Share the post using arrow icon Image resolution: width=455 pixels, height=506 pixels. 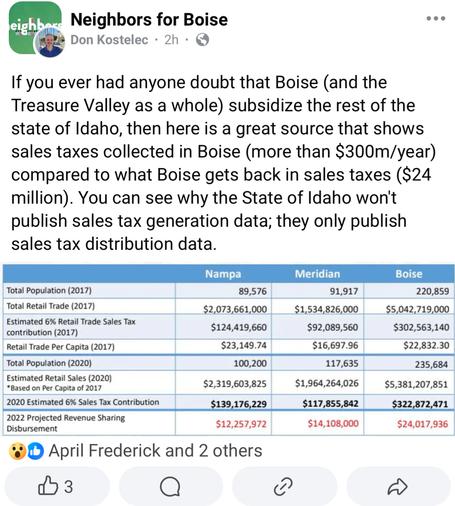tap(397, 487)
